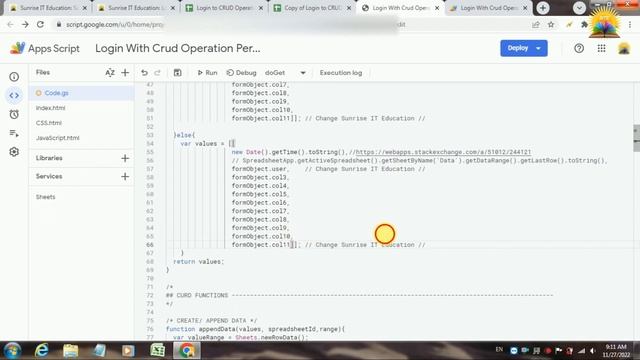Open Project Settings gear icon
The height and width of the screenshot is (360, 640).
14,152
